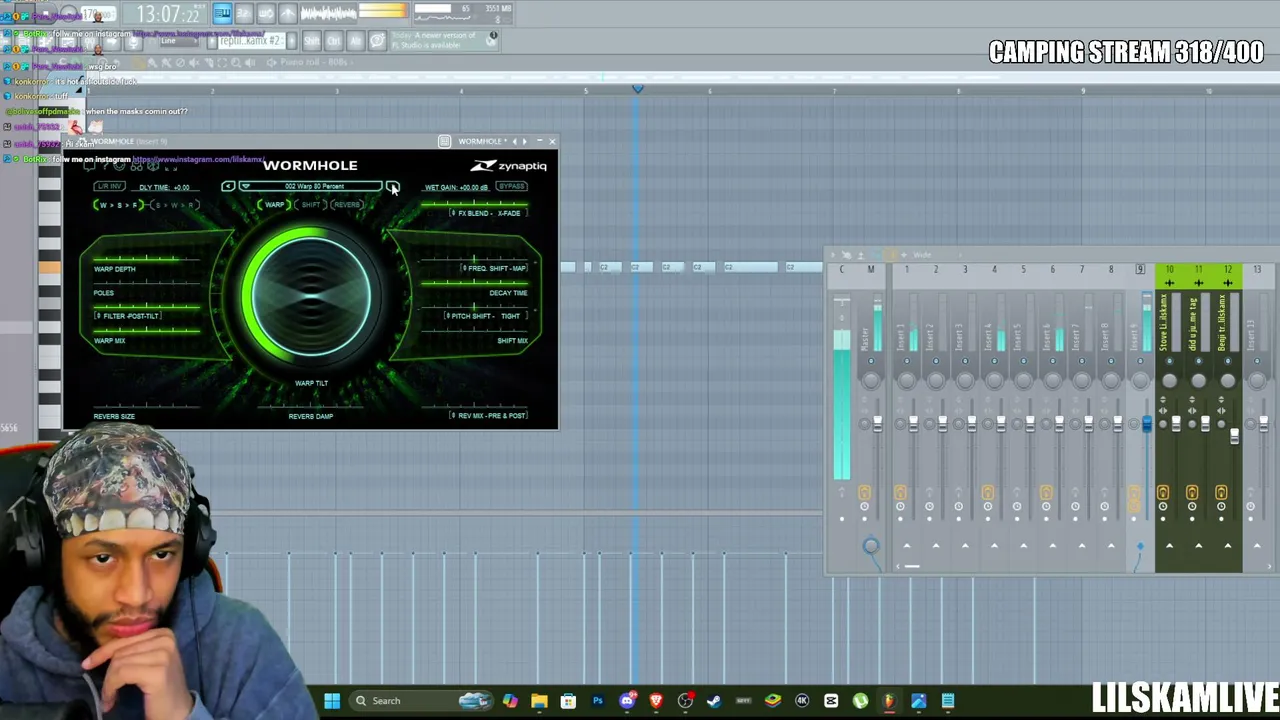Open the PITCH SHIFT - TIGHT selector
Viewport: 1280px width, 720px height.
(x=485, y=316)
